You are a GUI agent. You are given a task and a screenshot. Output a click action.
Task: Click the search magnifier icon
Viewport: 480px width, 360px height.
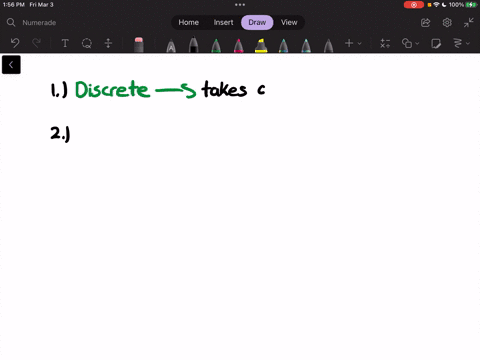[11, 22]
